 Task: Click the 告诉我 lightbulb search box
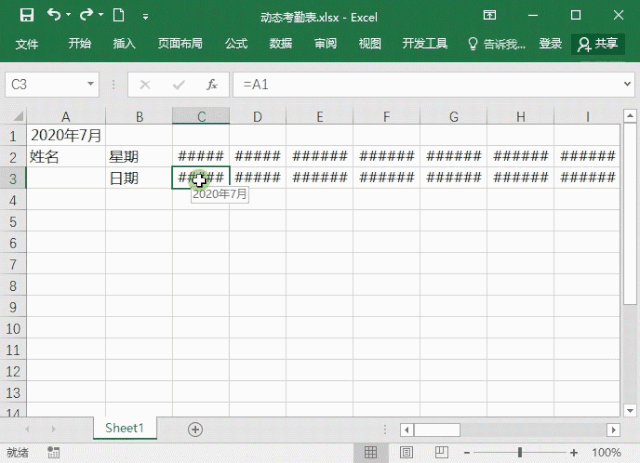tap(496, 44)
